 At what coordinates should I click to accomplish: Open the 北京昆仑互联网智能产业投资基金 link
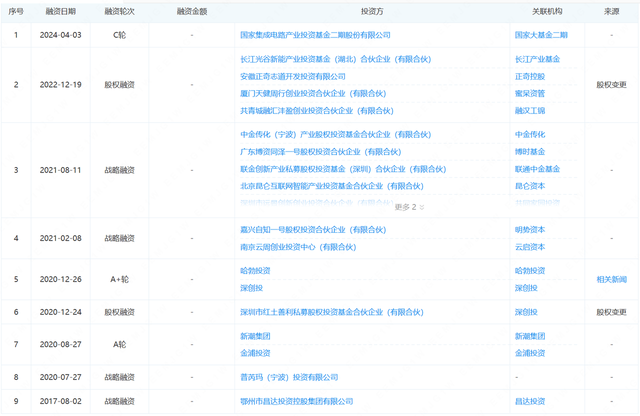tap(332, 186)
